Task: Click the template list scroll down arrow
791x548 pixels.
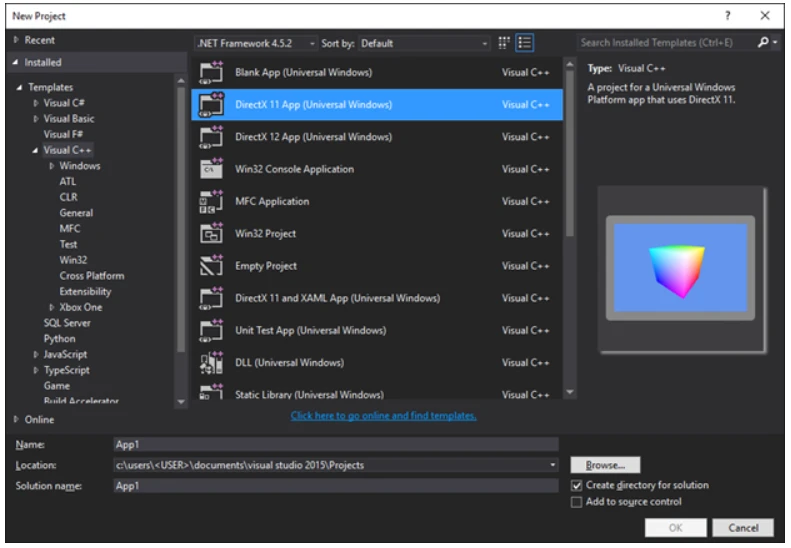Action: pos(570,392)
